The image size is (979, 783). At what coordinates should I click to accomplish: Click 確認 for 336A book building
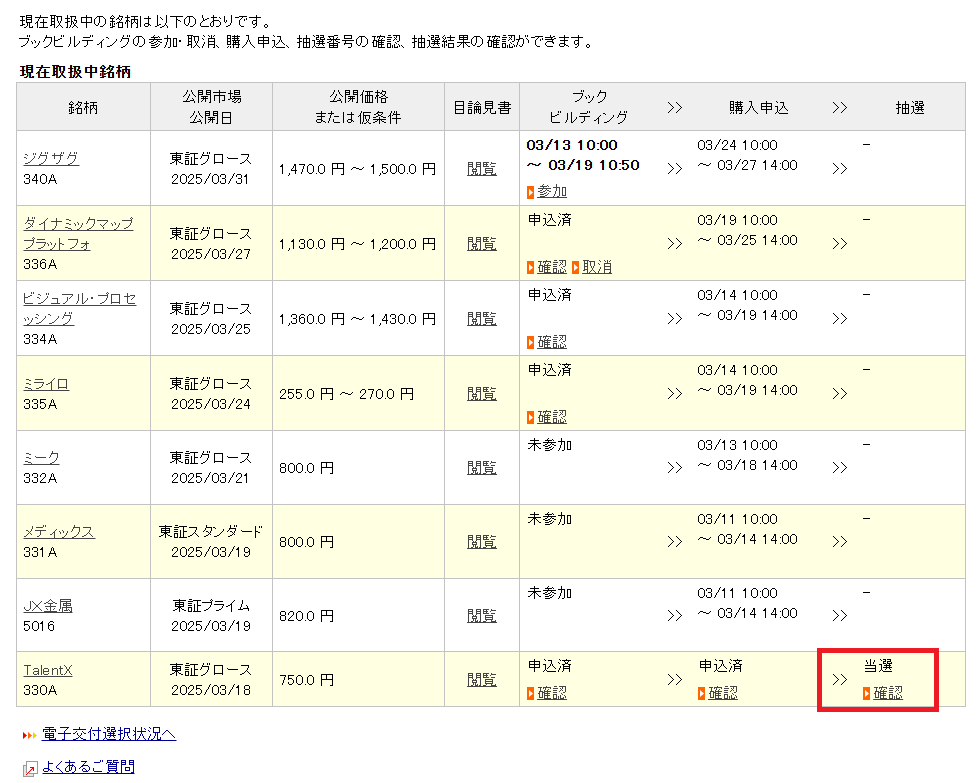[x=551, y=267]
